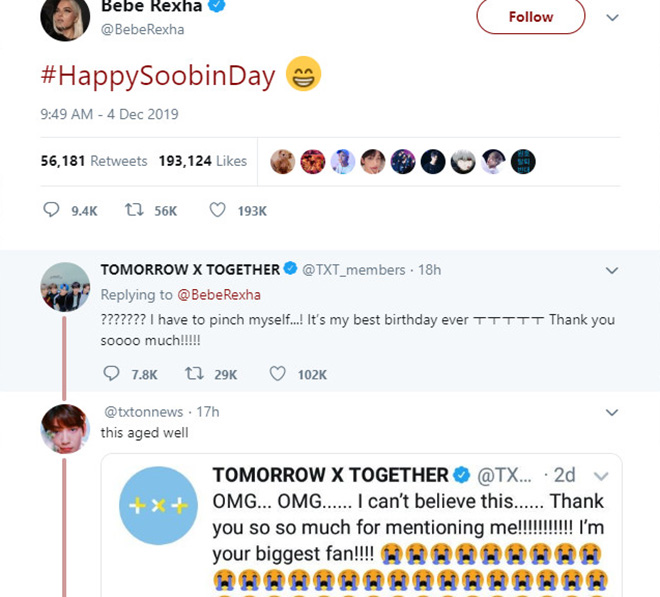
Task: Click TOMORROW X TOGETHER's verified badge in reply
Action: [x=290, y=269]
